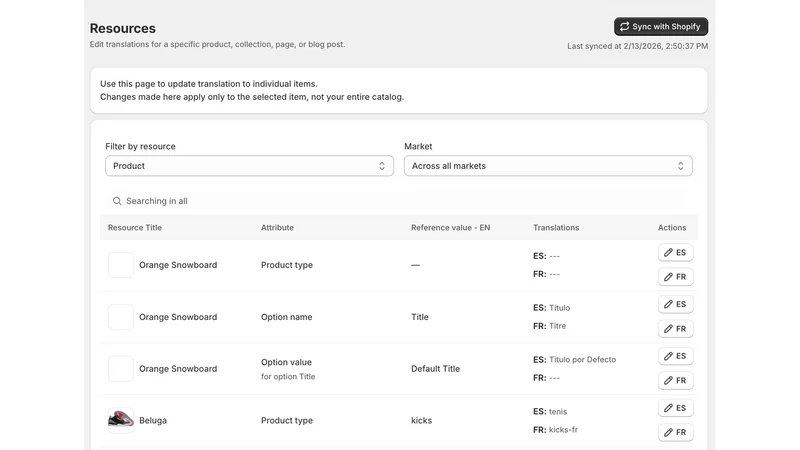Click the 'tenis' ES translation
Screen dimensions: 800x450
click(558, 411)
